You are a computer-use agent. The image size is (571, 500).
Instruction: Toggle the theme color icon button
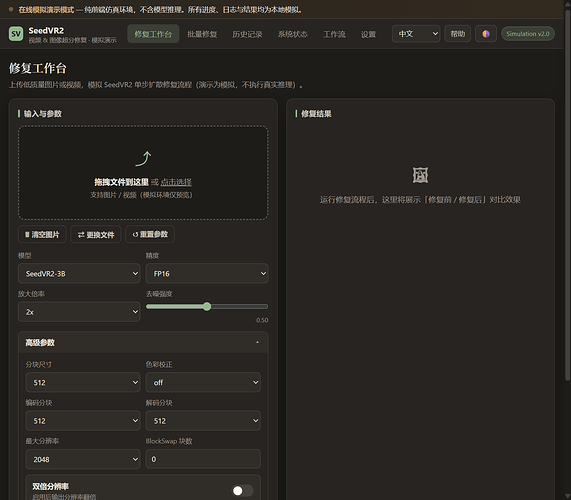point(486,34)
